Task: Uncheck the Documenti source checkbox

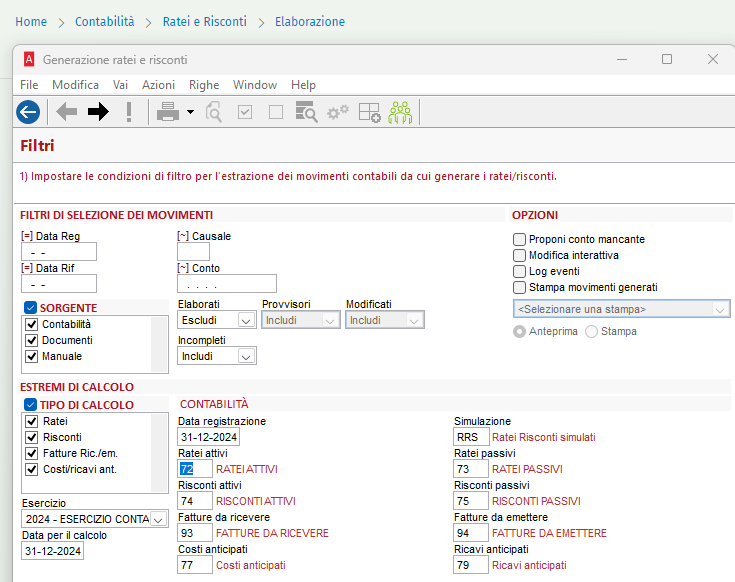Action: tap(31, 340)
